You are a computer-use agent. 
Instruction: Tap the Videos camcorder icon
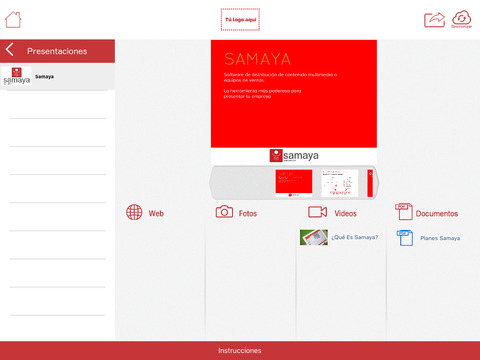coord(317,212)
